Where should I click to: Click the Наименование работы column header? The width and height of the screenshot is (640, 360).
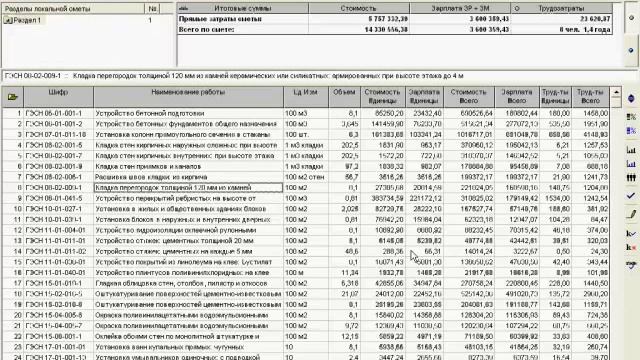(188, 96)
